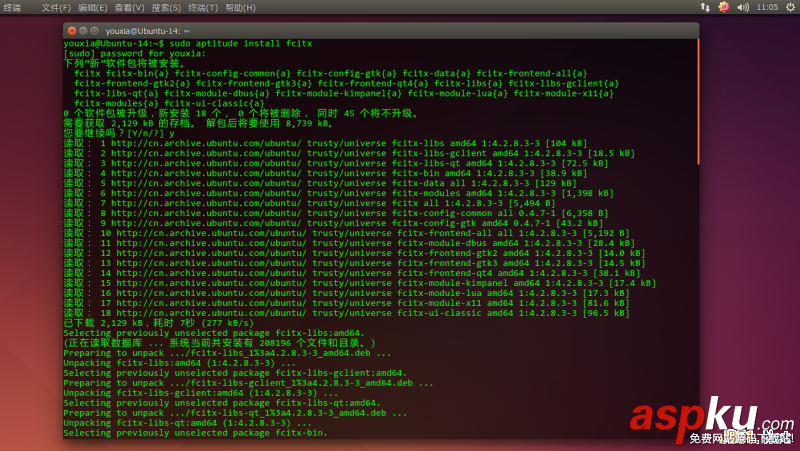Screen dimensions: 800x451
Task: Click the terminal vertical scrollbar
Action: pyautogui.click(x=697, y=102)
